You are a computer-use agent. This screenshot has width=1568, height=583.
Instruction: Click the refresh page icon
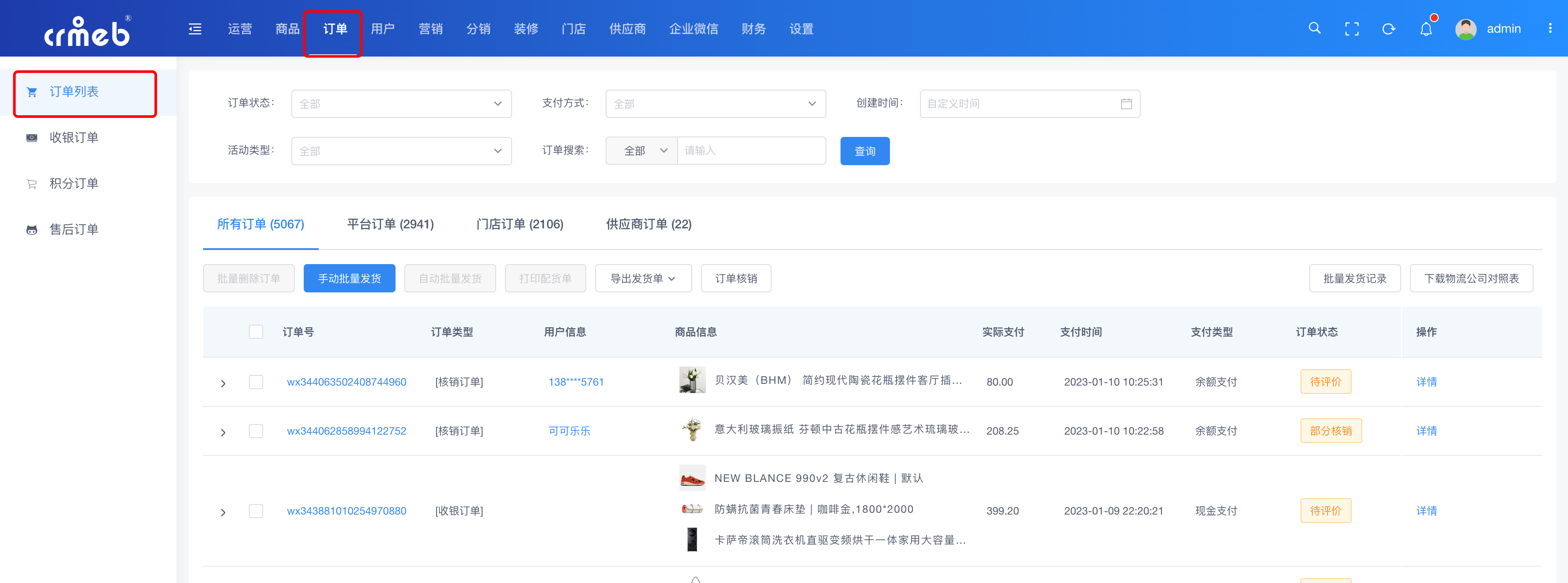(1388, 29)
